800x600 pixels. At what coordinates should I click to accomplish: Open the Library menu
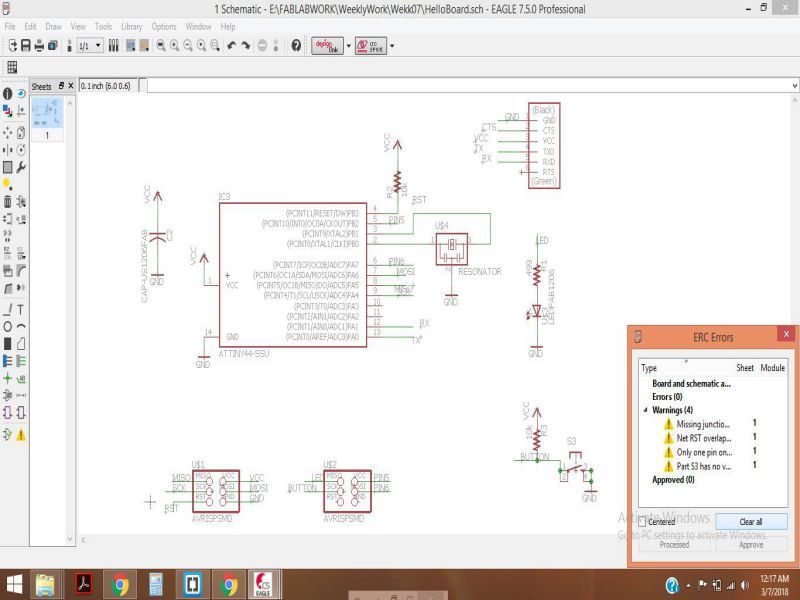pos(132,27)
